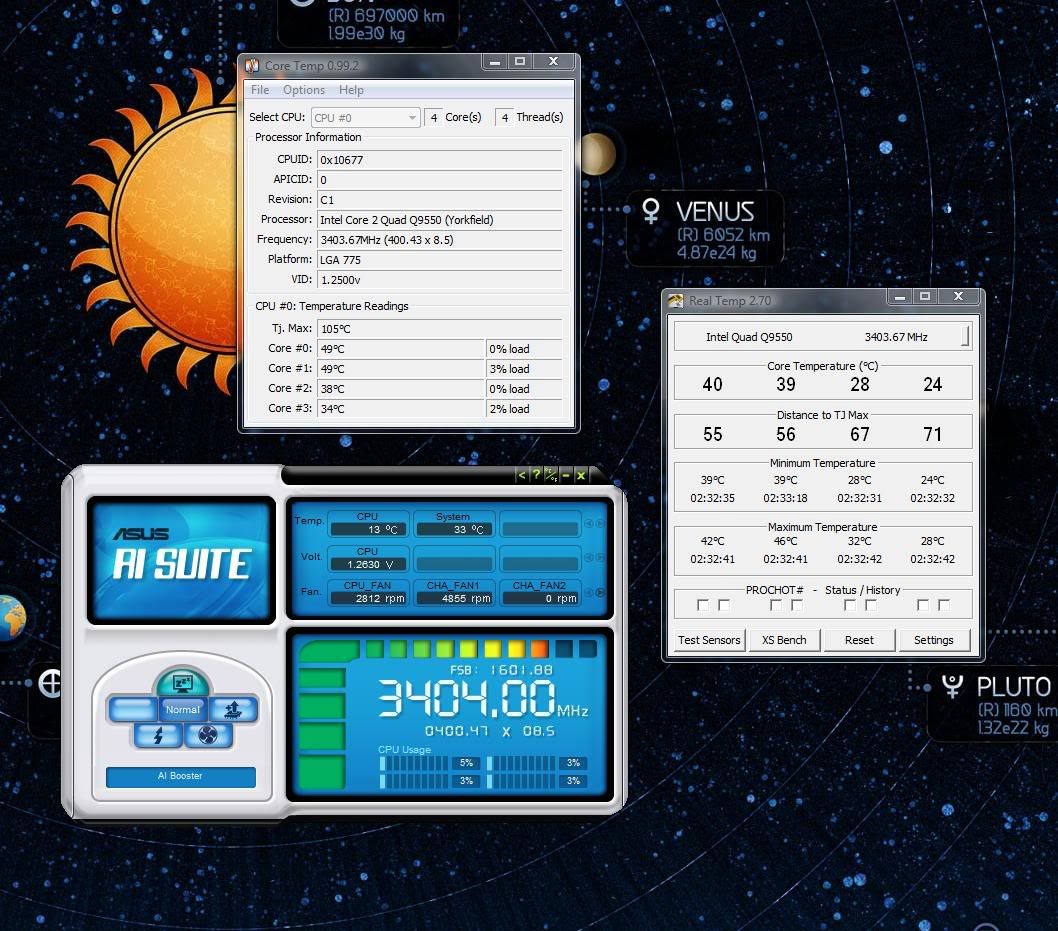Click the 3404.00 MHz frequency readout
Image resolution: width=1058 pixels, height=931 pixels.
click(482, 698)
